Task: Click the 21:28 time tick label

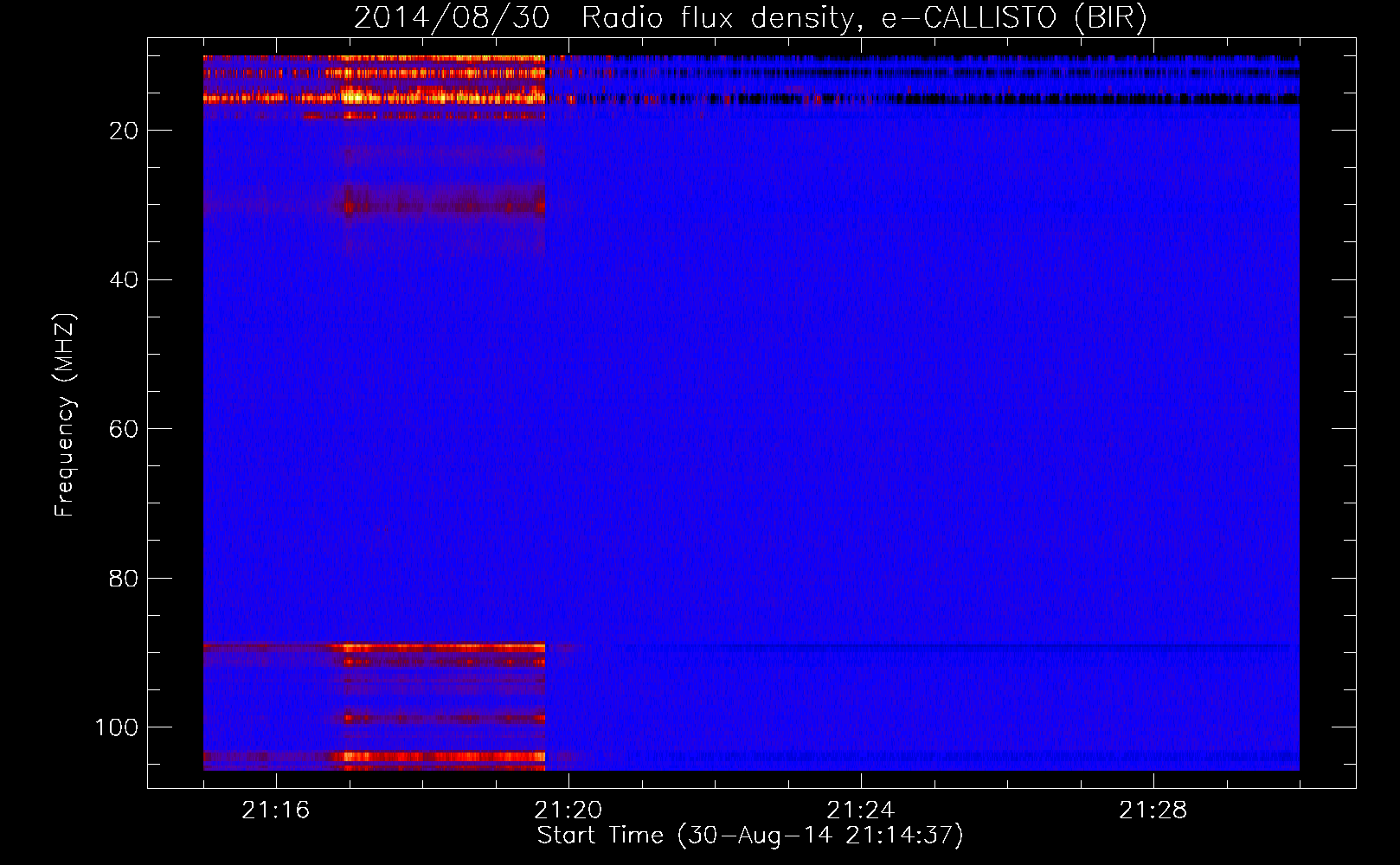Action: 1153,811
